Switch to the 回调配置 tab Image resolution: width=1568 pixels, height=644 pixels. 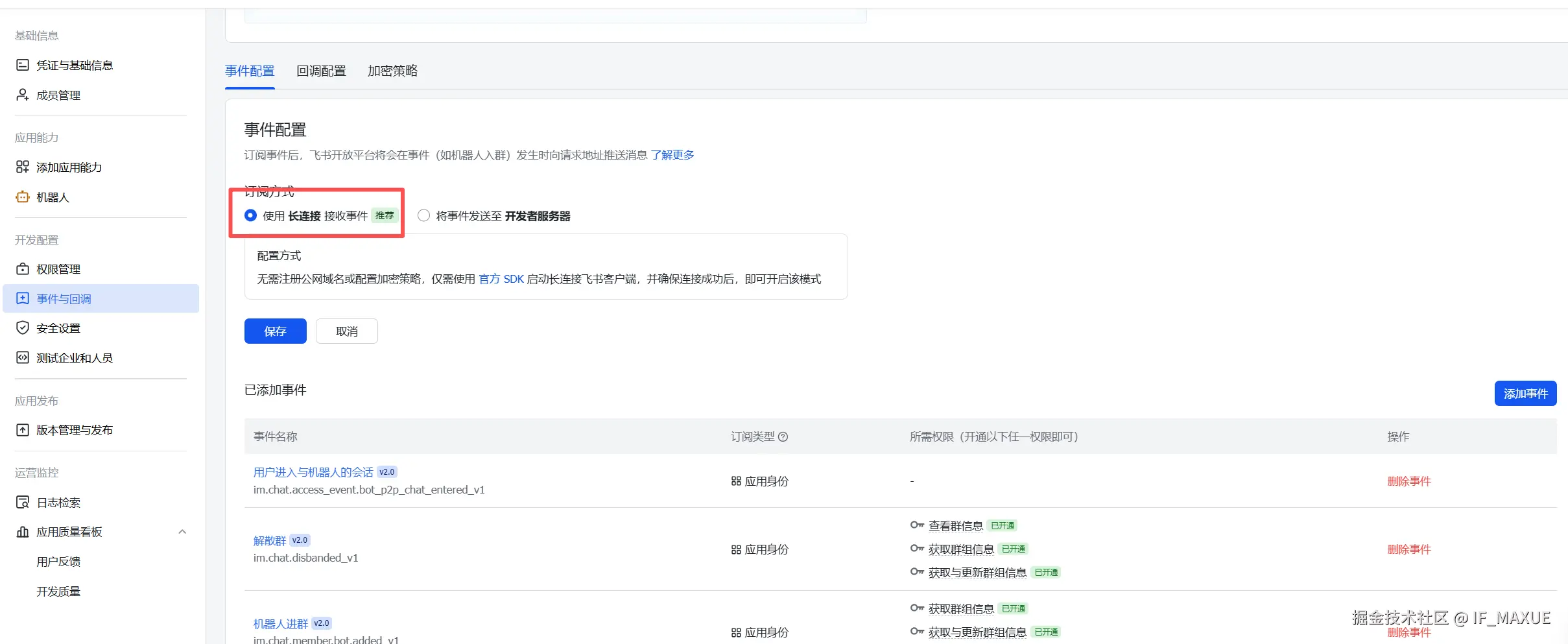click(x=321, y=71)
